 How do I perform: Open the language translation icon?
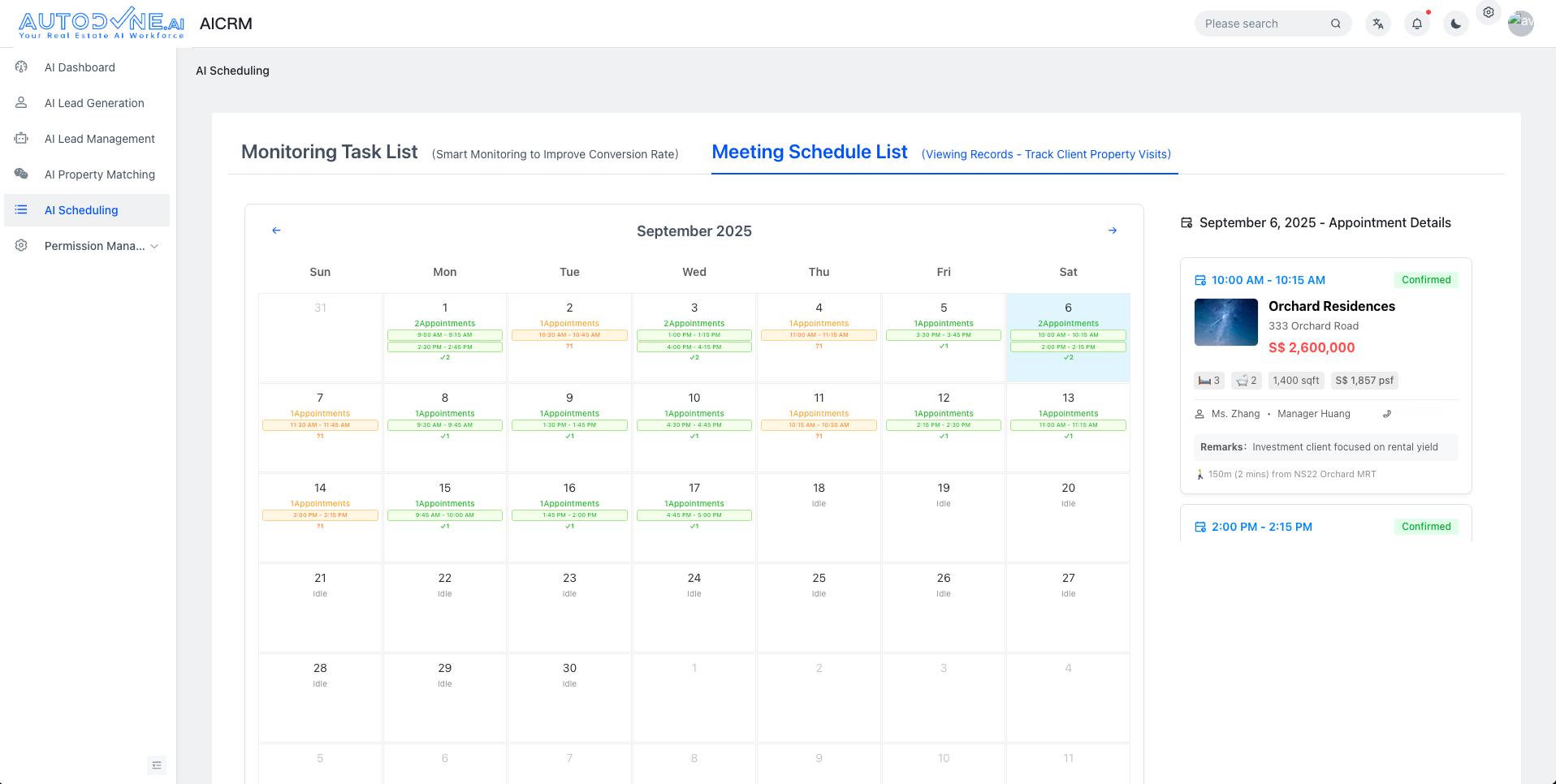click(x=1378, y=24)
